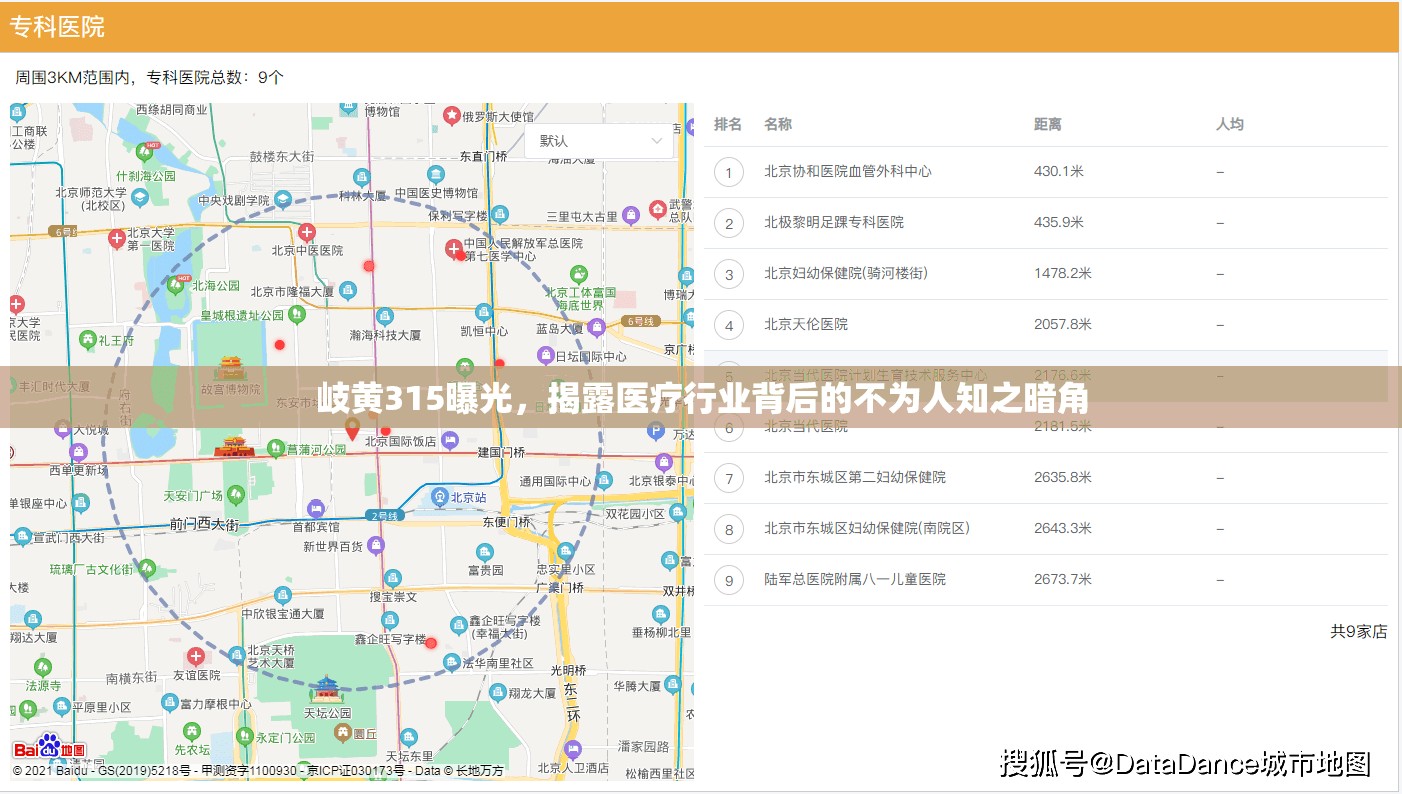Open 北京市东城区妇幼保健院(南院区) entry
Screen dimensions: 1402x794
(x=867, y=528)
